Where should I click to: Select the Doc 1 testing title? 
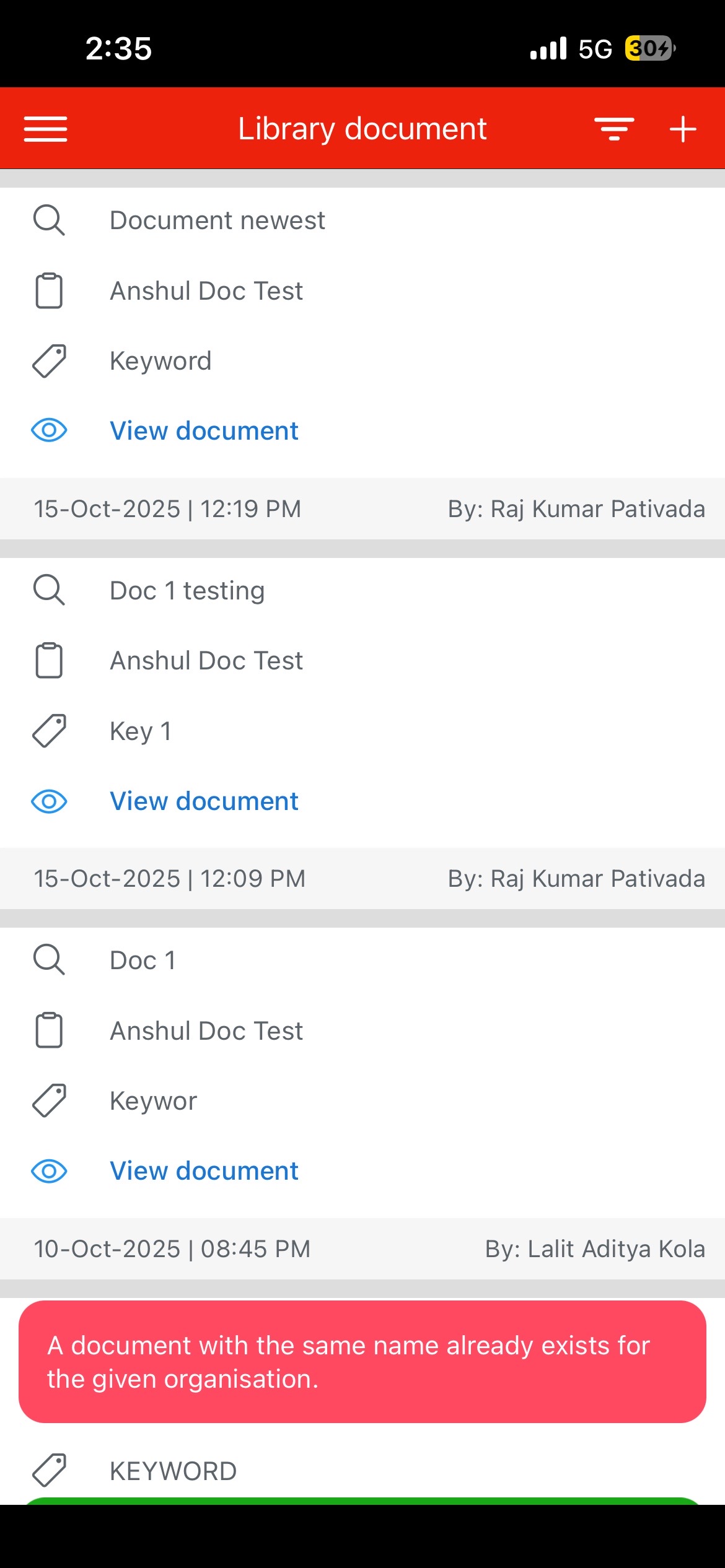[187, 591]
